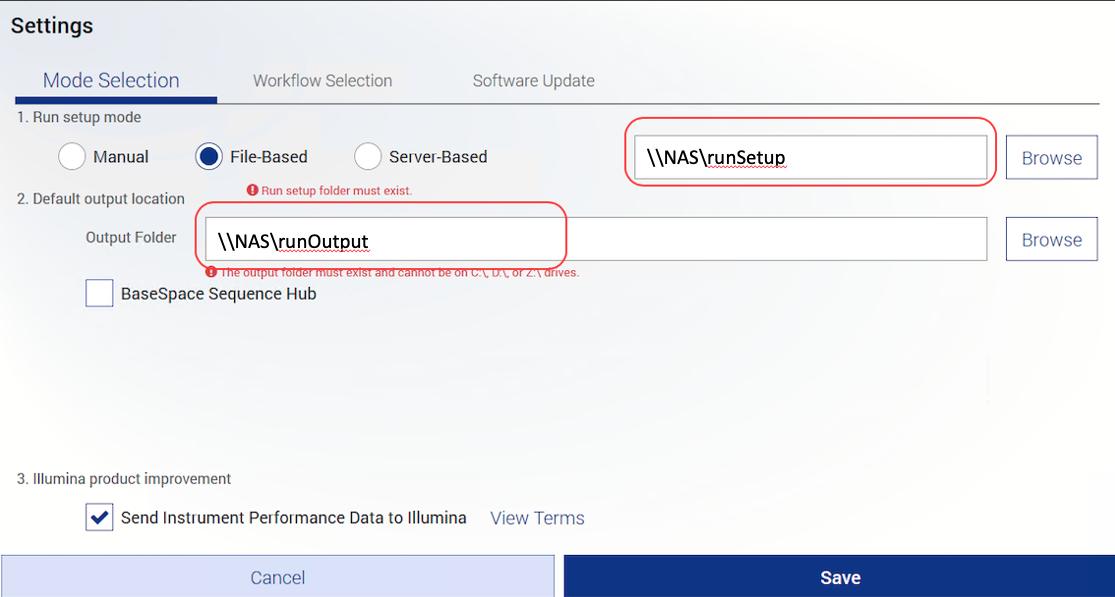Enable the BaseSpace Sequence Hub checkbox
The width and height of the screenshot is (1115, 597).
pyautogui.click(x=99, y=294)
